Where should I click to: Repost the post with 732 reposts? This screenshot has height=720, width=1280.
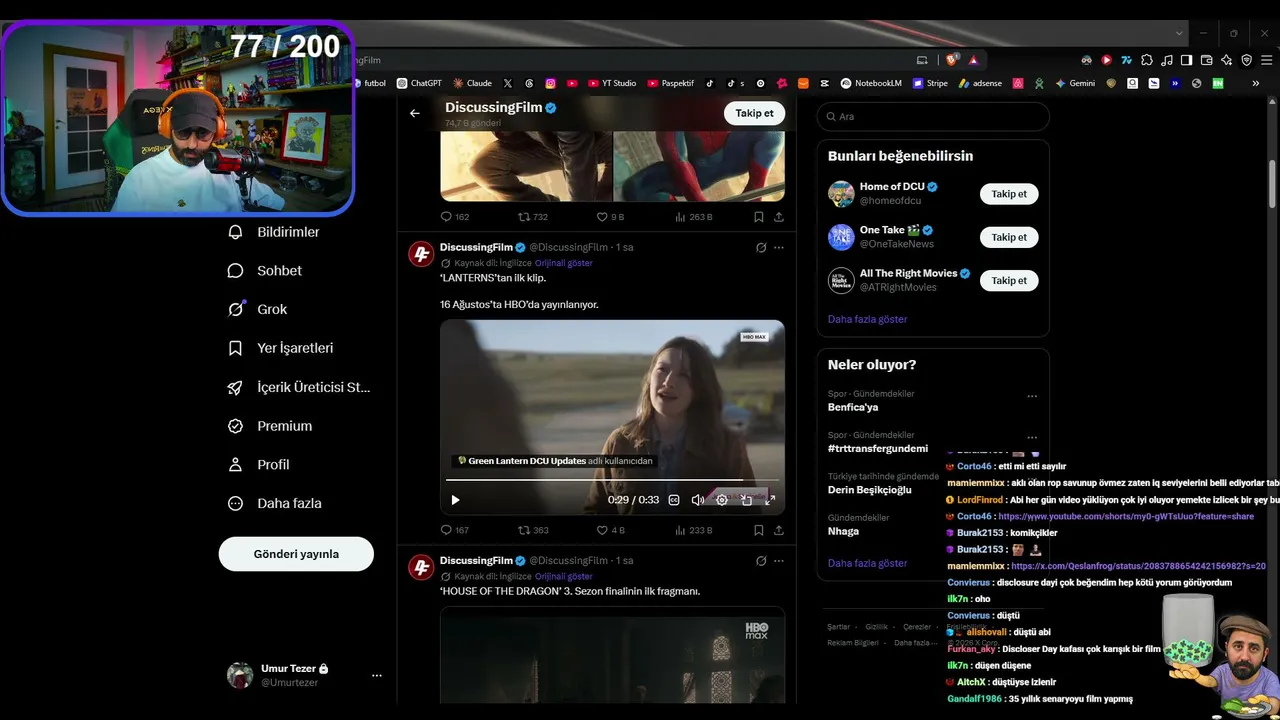coord(533,217)
